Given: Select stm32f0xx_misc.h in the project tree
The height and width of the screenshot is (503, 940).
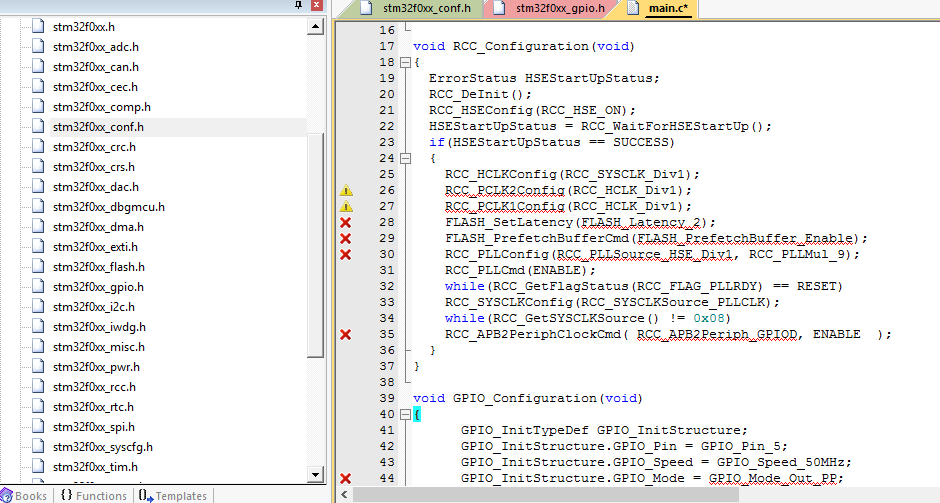Looking at the screenshot, I should pyautogui.click(x=99, y=347).
